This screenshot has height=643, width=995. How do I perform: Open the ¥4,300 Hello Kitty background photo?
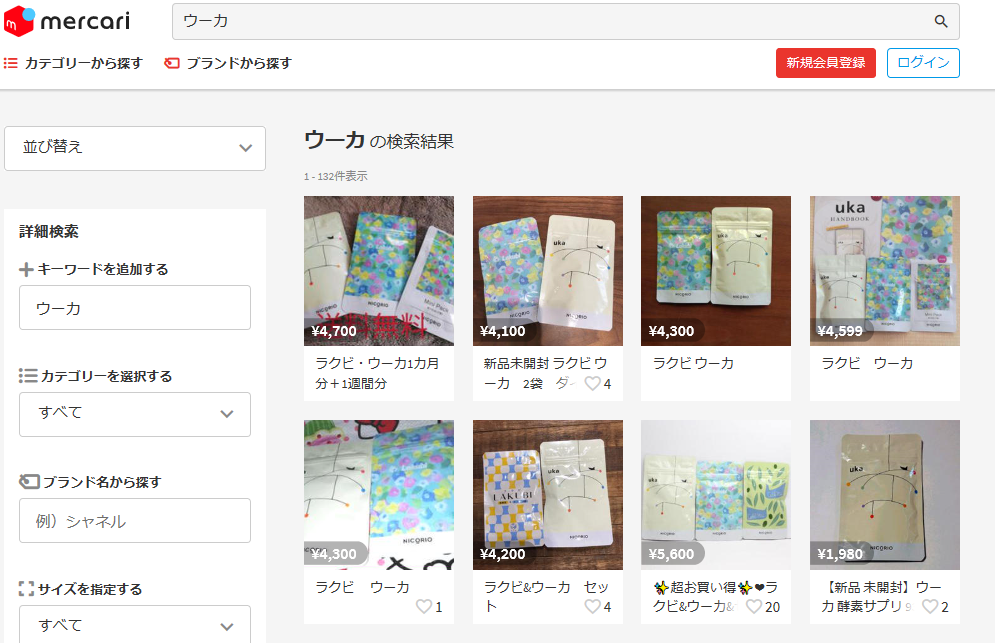tap(379, 494)
